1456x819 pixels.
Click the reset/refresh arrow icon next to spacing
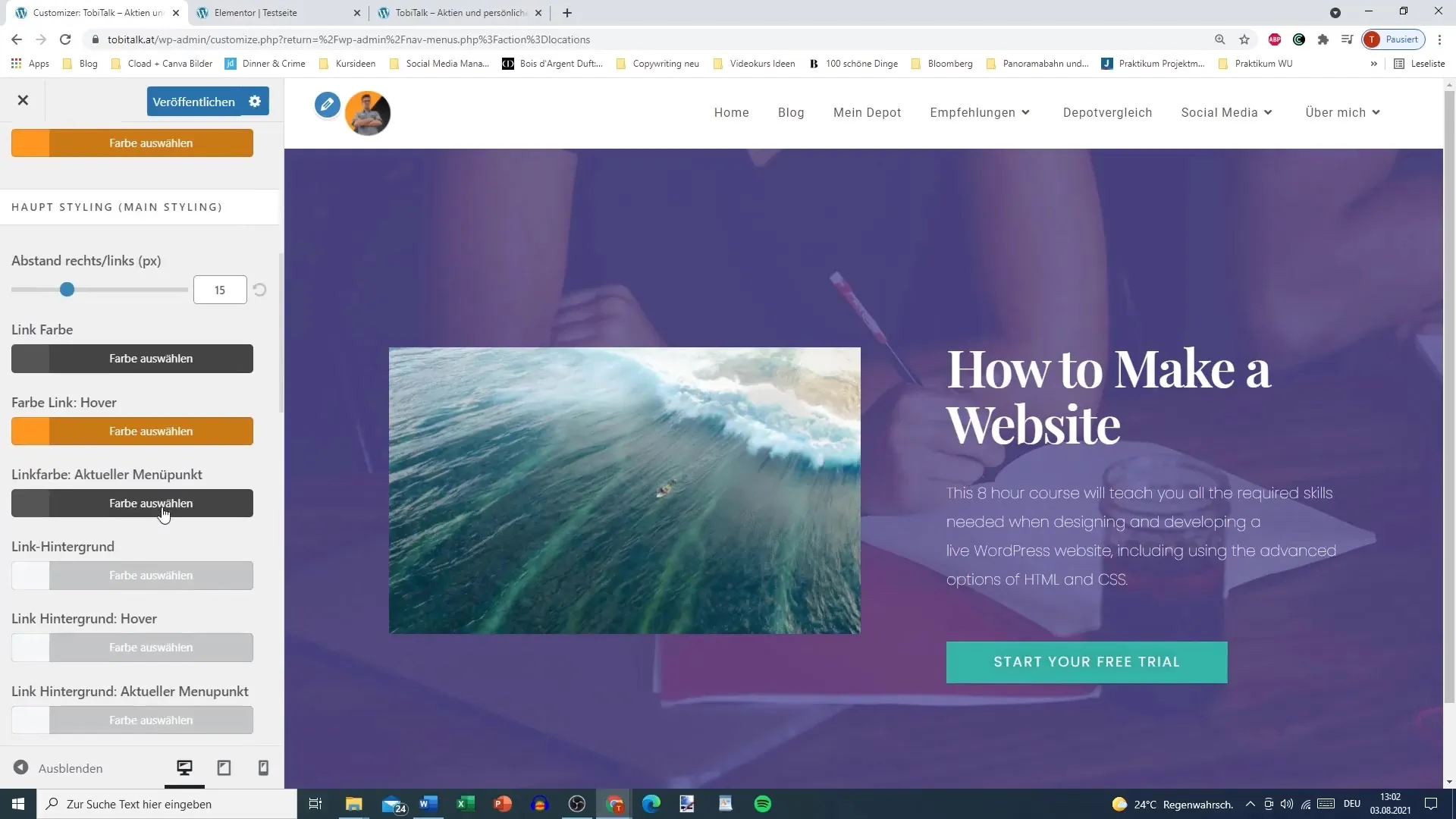point(259,289)
